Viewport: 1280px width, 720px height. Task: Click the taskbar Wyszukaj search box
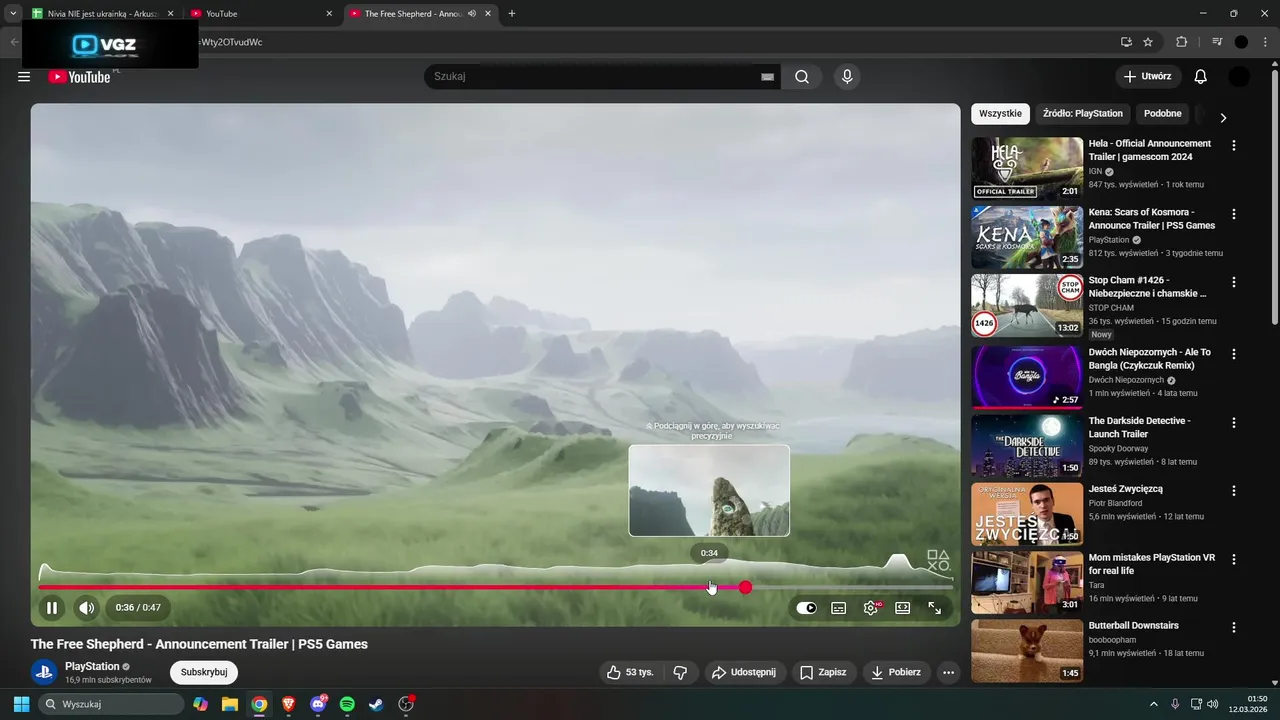[112, 704]
